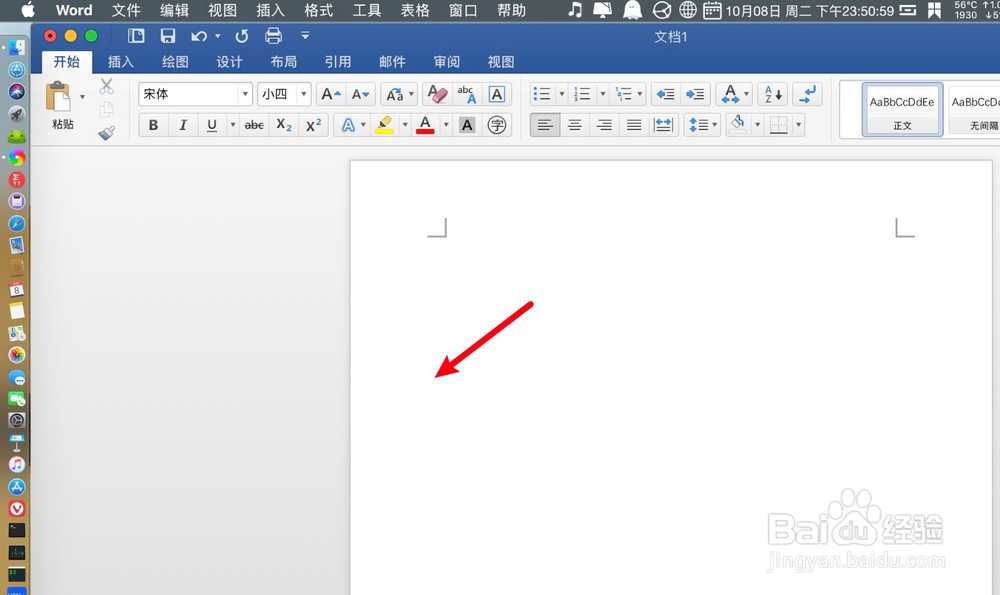1000x595 pixels.
Task: Clear all formatting with the eraser icon
Action: [437, 94]
